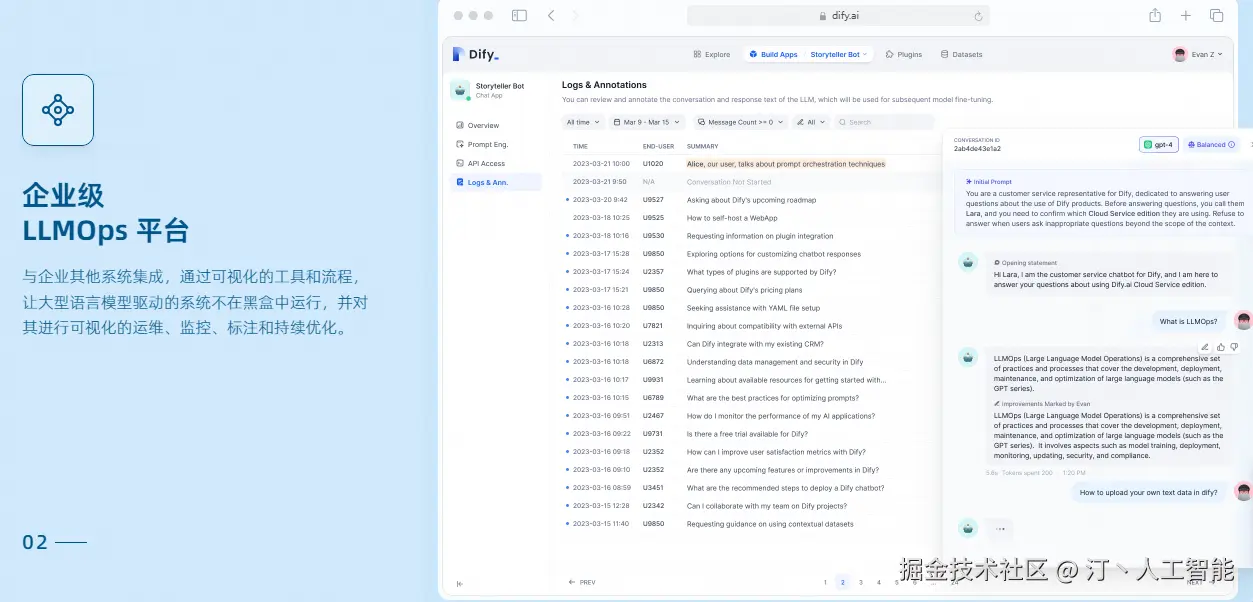The height and width of the screenshot is (602, 1253).
Task: Open the Datasets tab
Action: coord(962,54)
